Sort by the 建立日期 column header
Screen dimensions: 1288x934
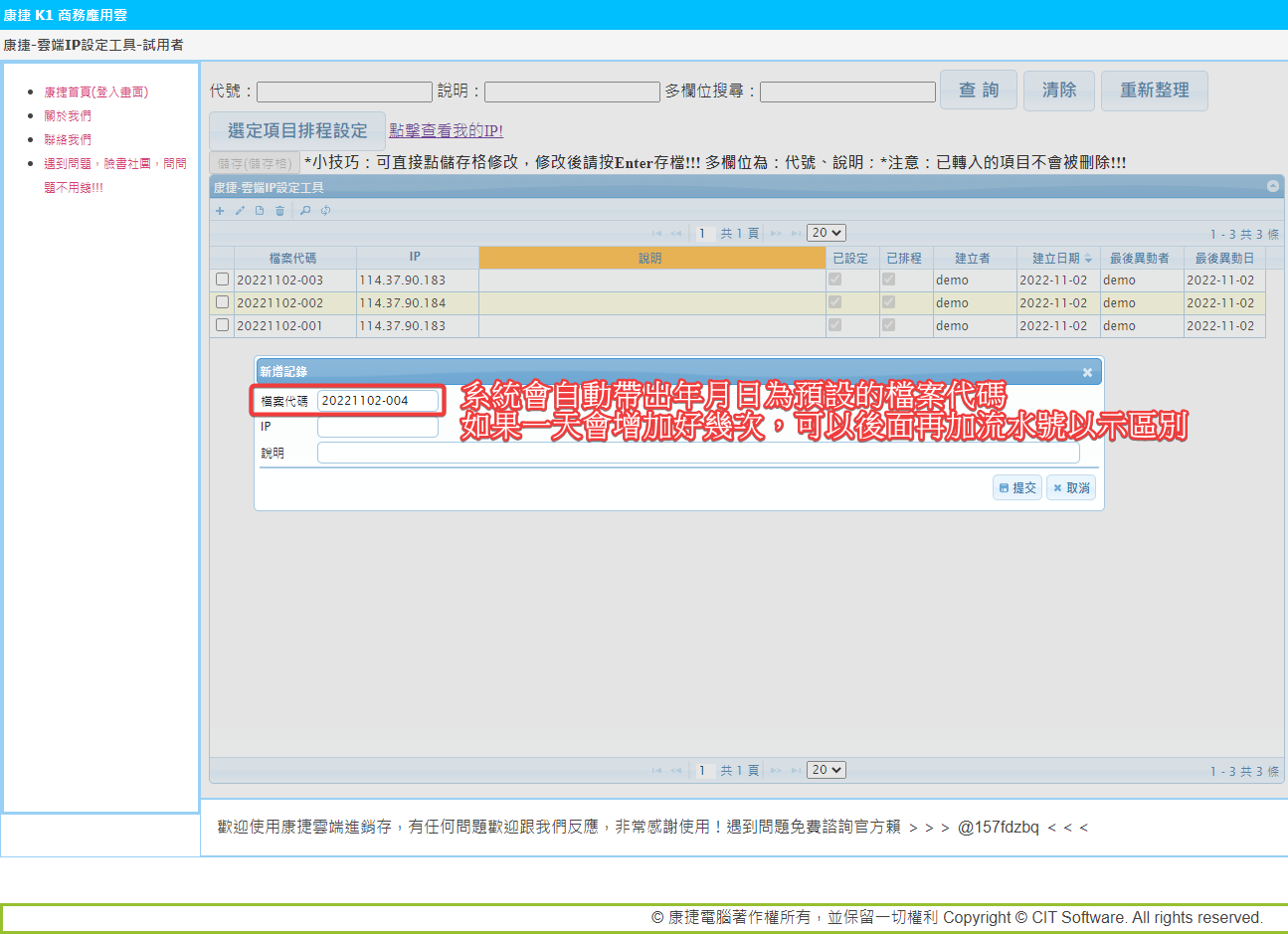click(x=1055, y=258)
